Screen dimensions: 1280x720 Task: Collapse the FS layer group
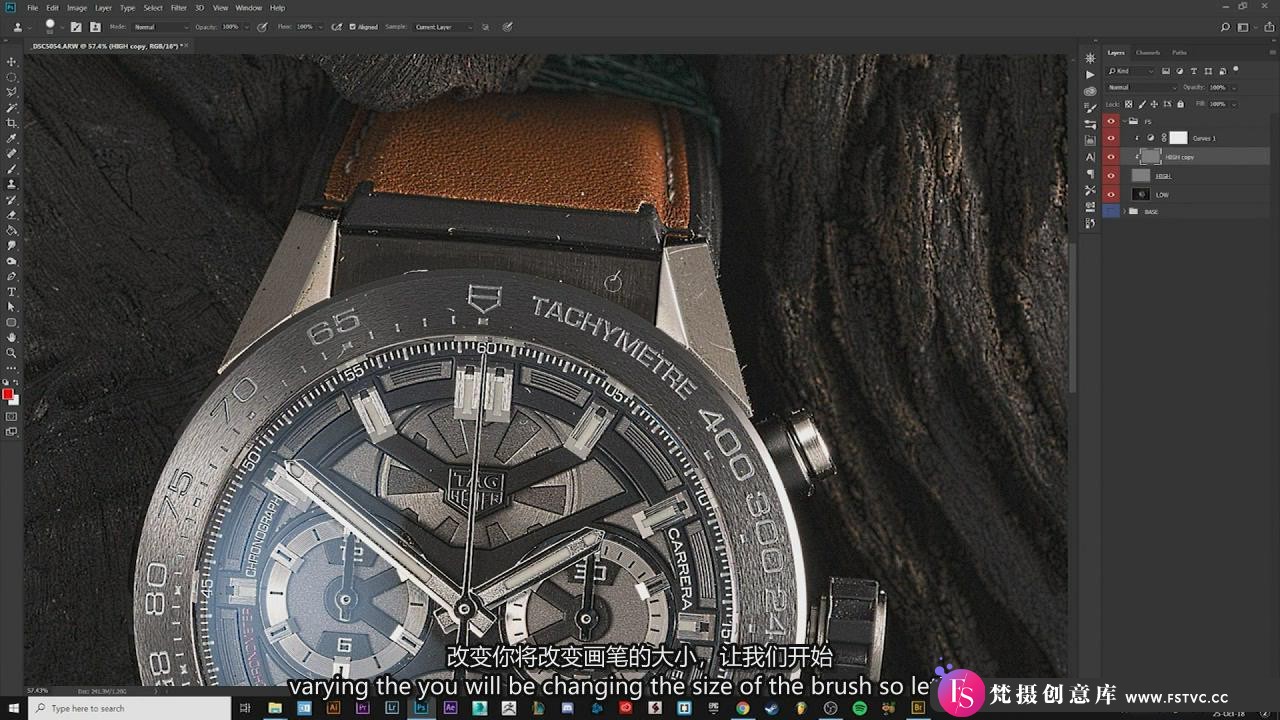(1124, 121)
